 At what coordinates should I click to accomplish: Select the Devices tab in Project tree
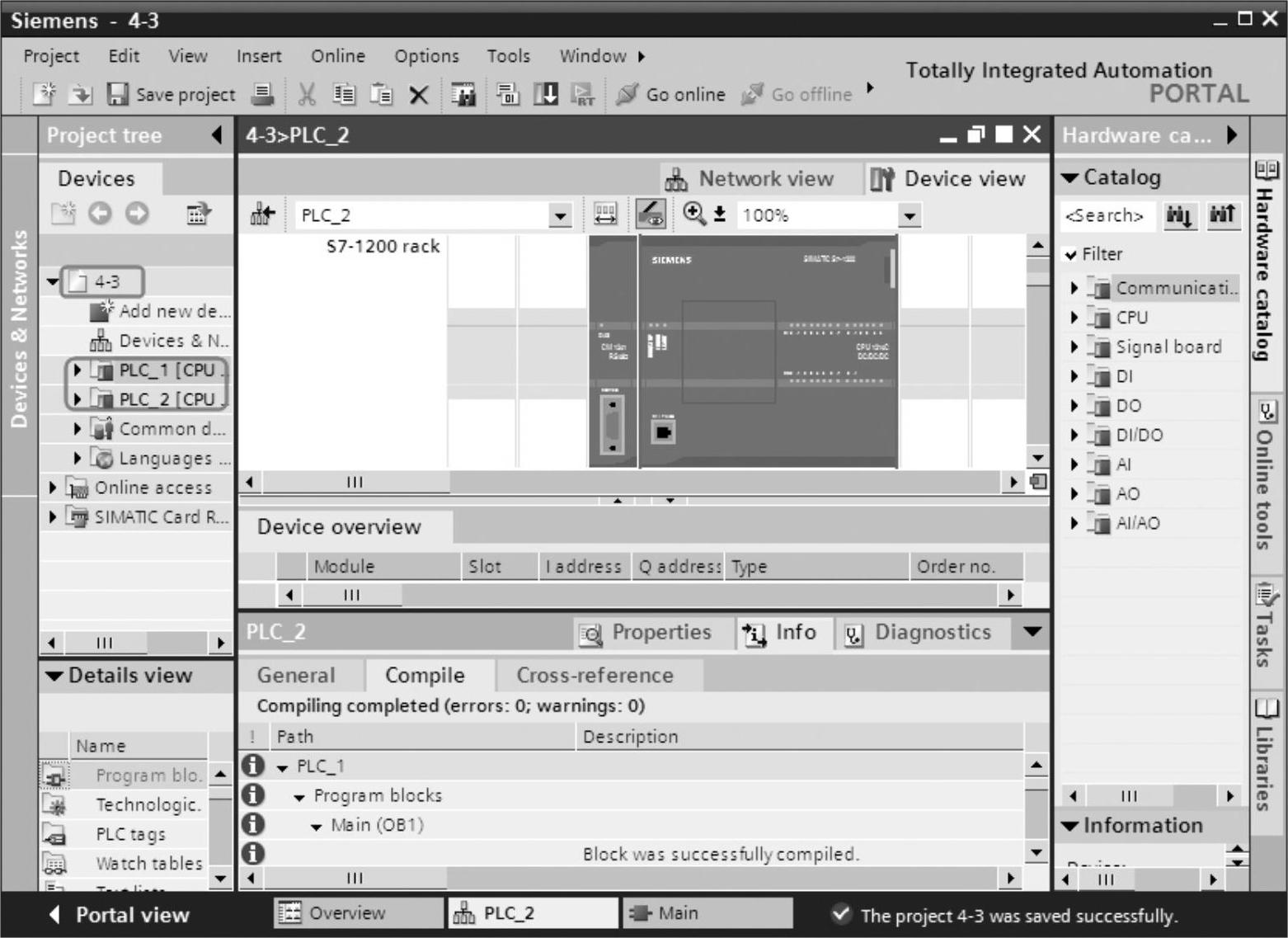[x=96, y=178]
